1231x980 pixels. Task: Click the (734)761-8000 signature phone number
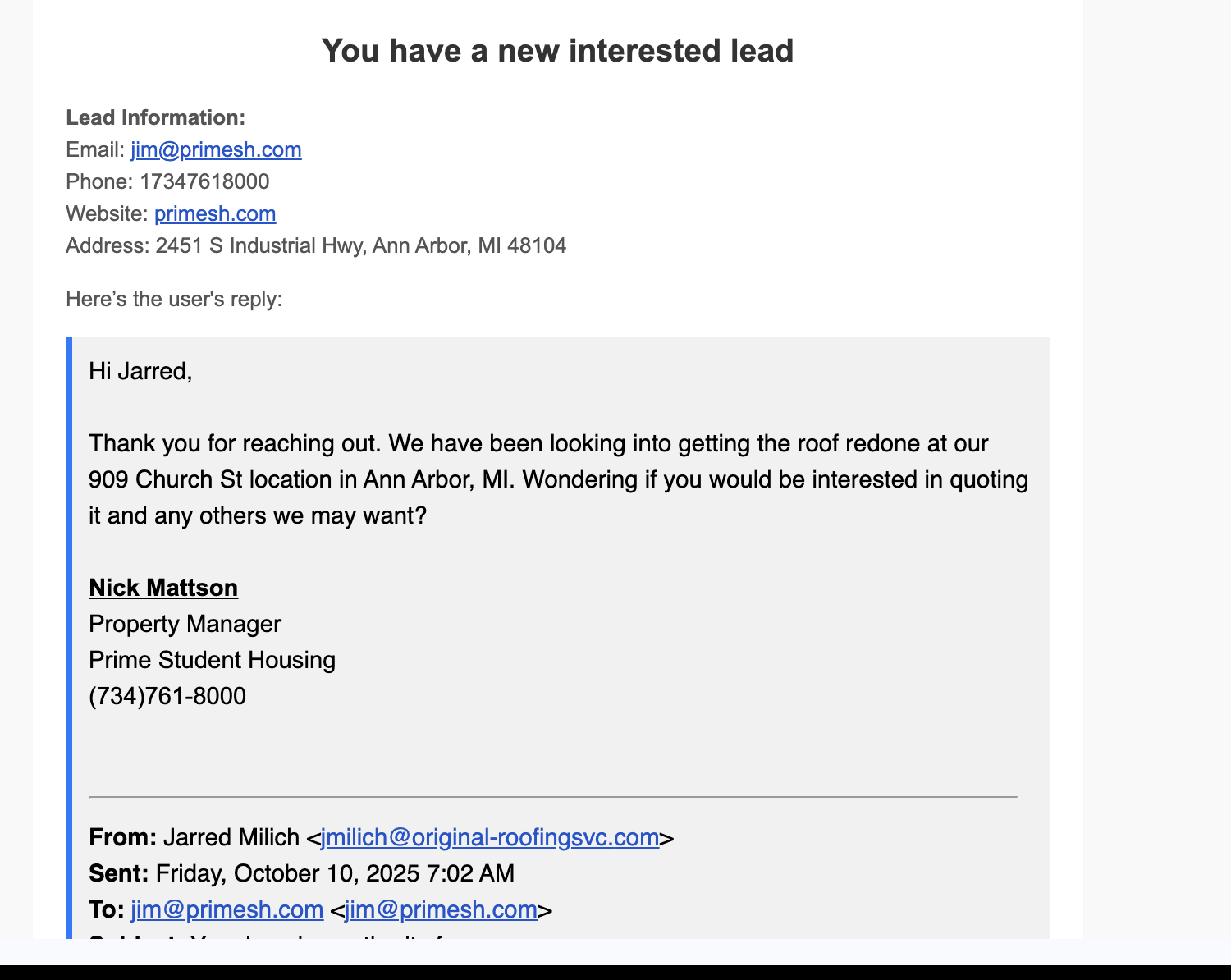click(x=167, y=696)
